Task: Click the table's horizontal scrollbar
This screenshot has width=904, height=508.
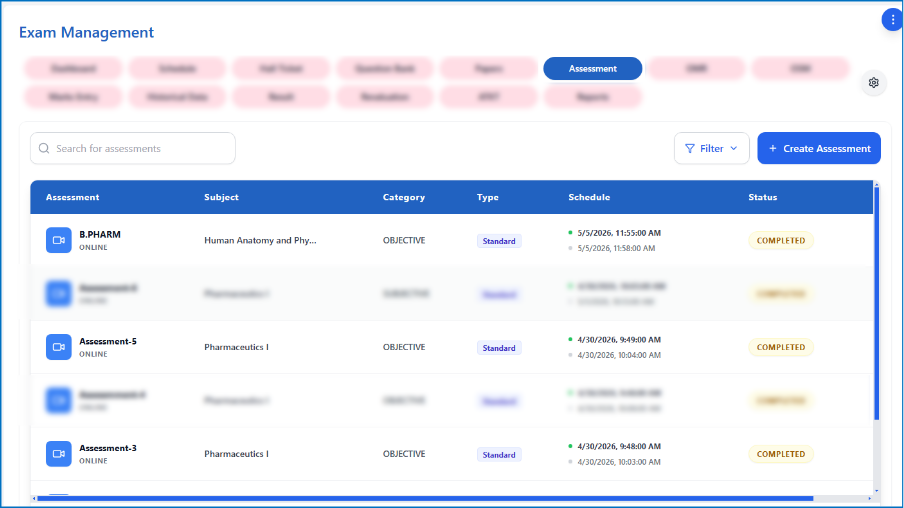Action: point(425,498)
